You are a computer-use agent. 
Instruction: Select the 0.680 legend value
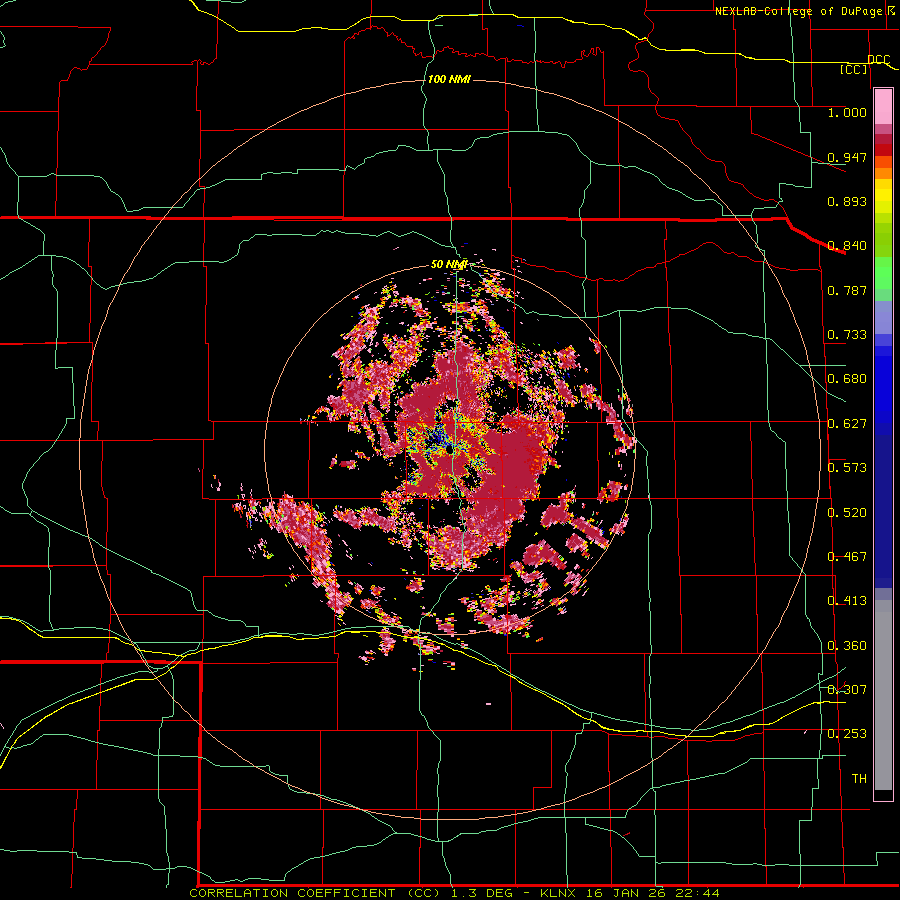847,379
